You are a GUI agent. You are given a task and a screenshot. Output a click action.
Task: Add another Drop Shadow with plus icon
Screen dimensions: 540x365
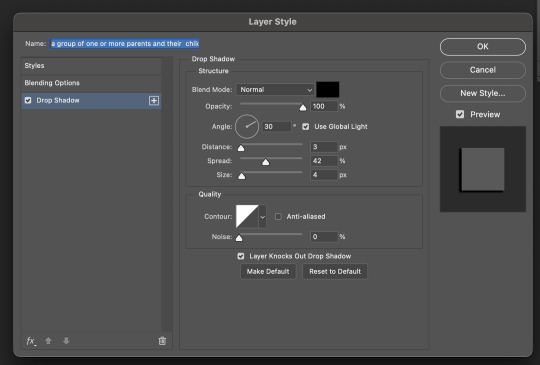point(154,101)
